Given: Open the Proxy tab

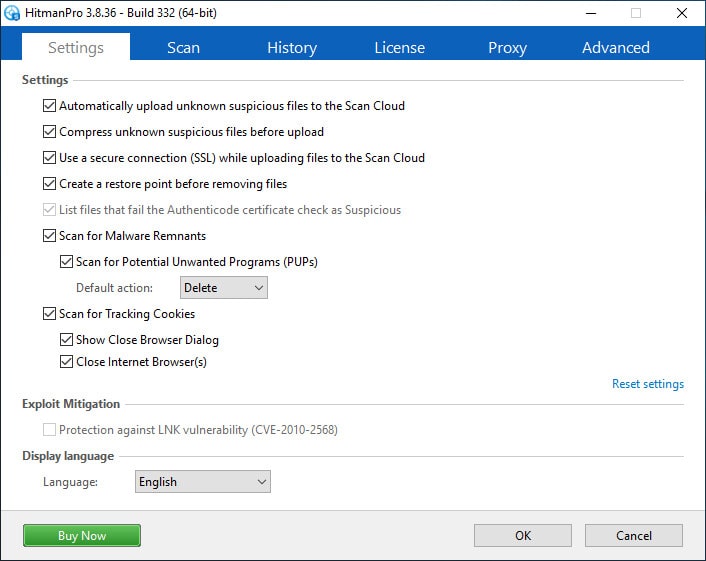Looking at the screenshot, I should (507, 47).
